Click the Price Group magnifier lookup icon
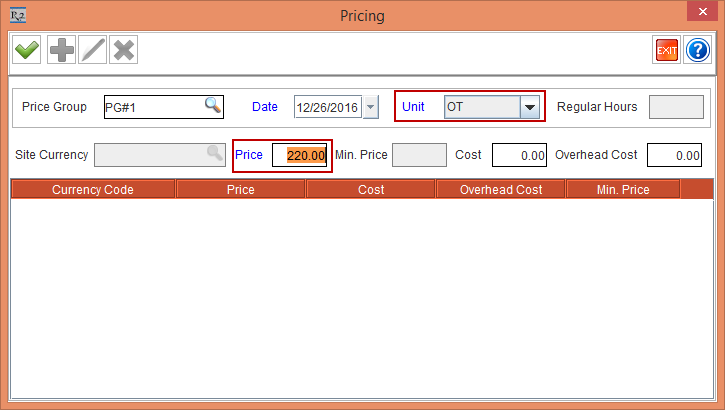725x410 pixels. pyautogui.click(x=213, y=106)
